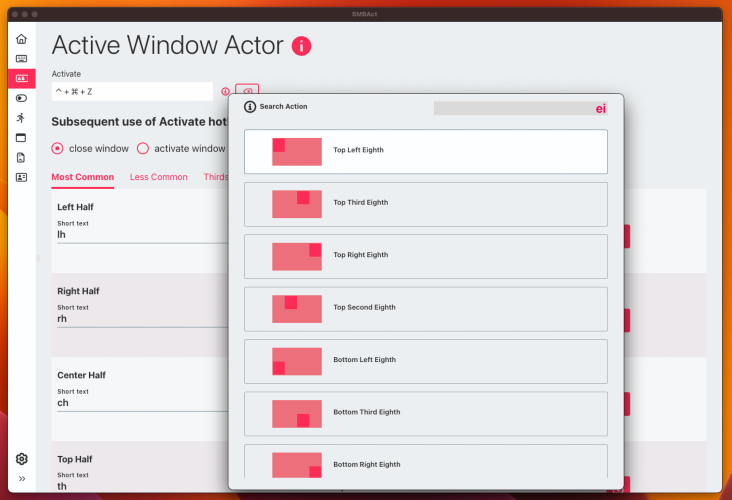The width and height of the screenshot is (732, 500).
Task: Click the Top Half heading text
Action: coord(75,459)
